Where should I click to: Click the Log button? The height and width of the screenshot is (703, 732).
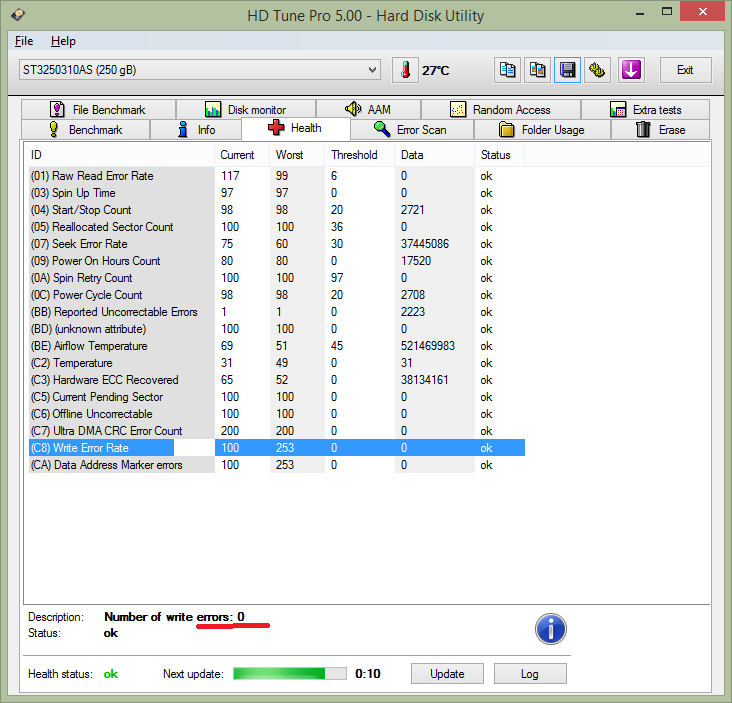pyautogui.click(x=530, y=674)
